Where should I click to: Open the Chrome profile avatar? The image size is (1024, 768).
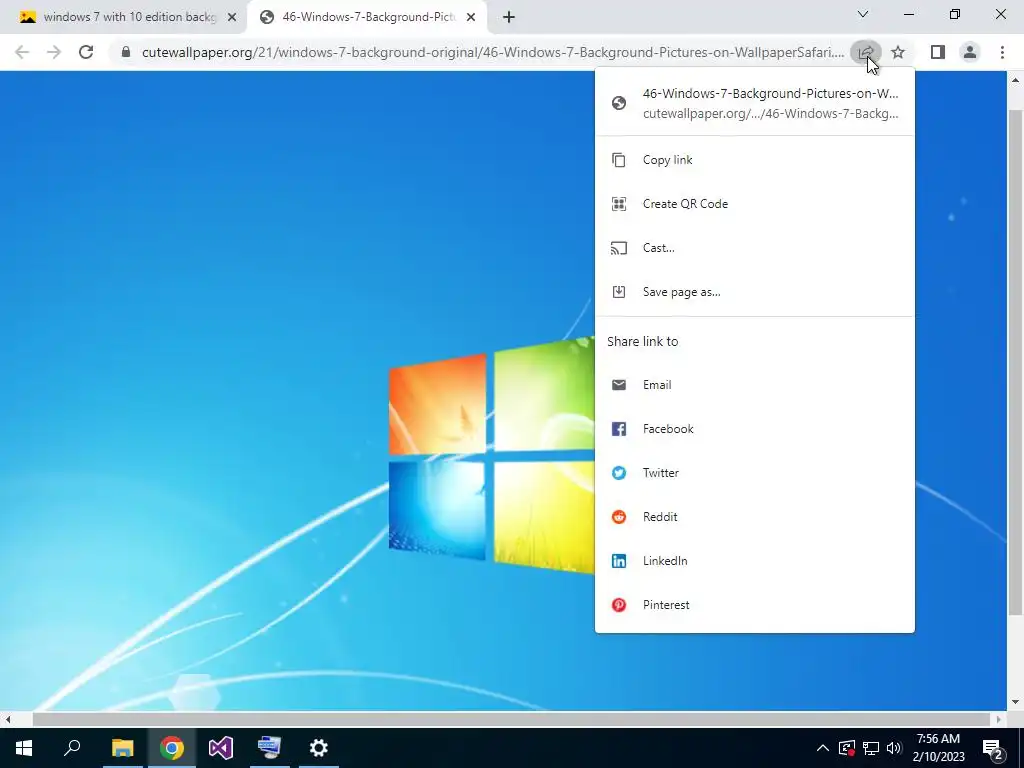tap(970, 52)
